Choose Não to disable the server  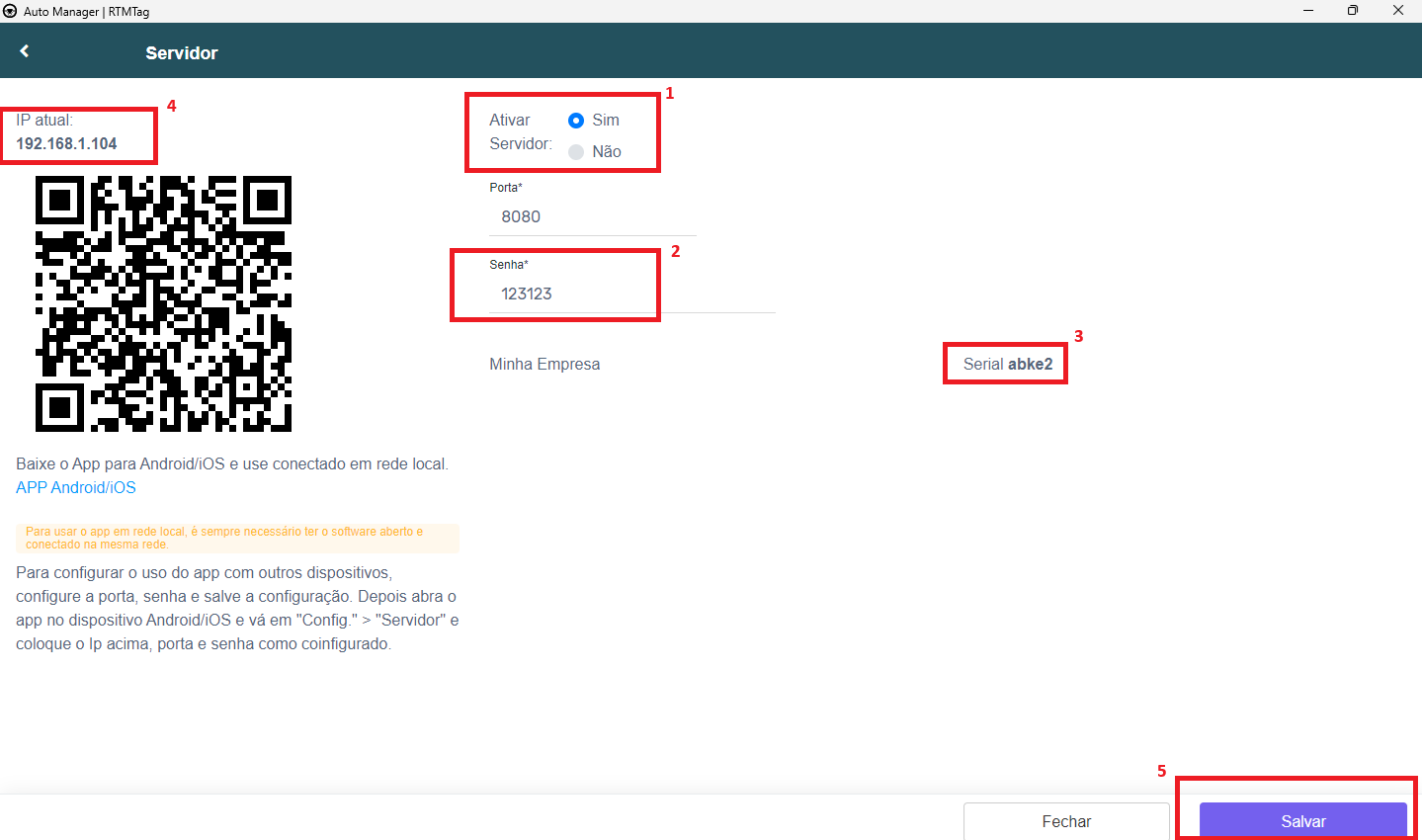coord(576,152)
